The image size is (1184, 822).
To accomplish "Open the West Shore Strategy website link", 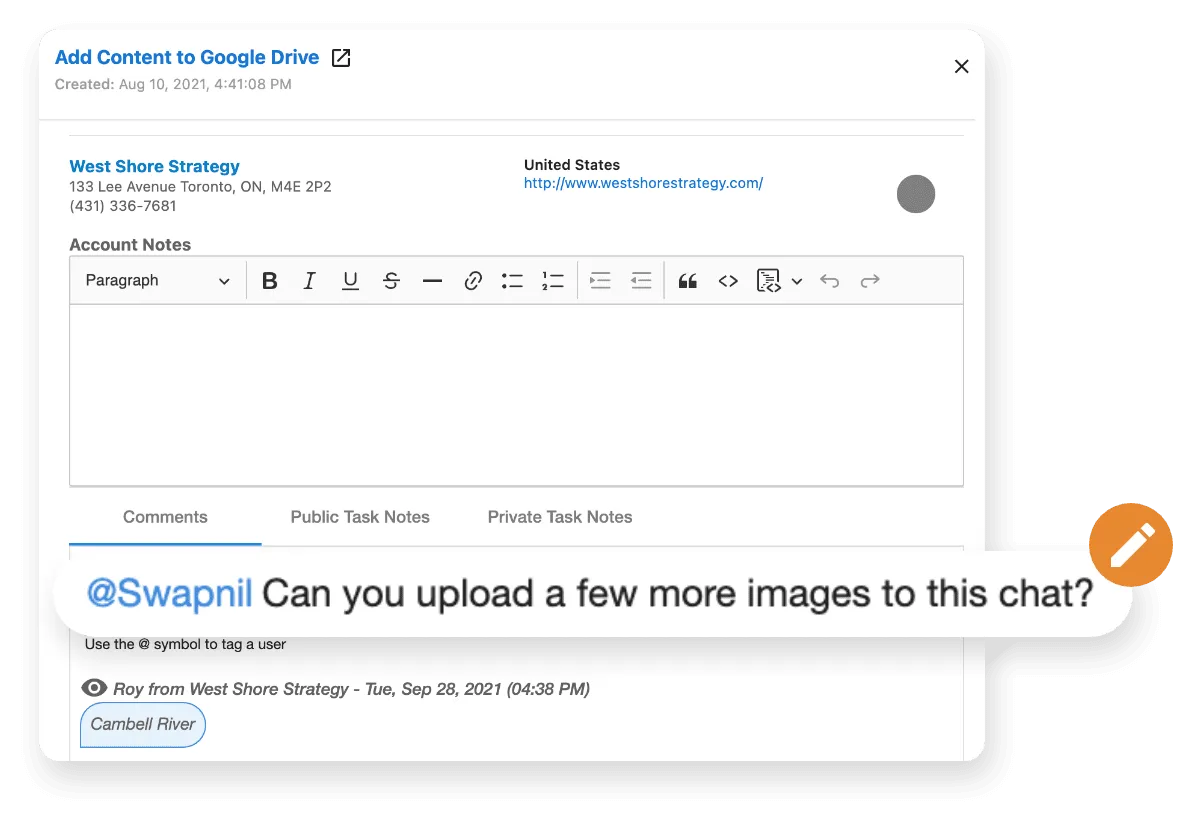I will pos(643,183).
